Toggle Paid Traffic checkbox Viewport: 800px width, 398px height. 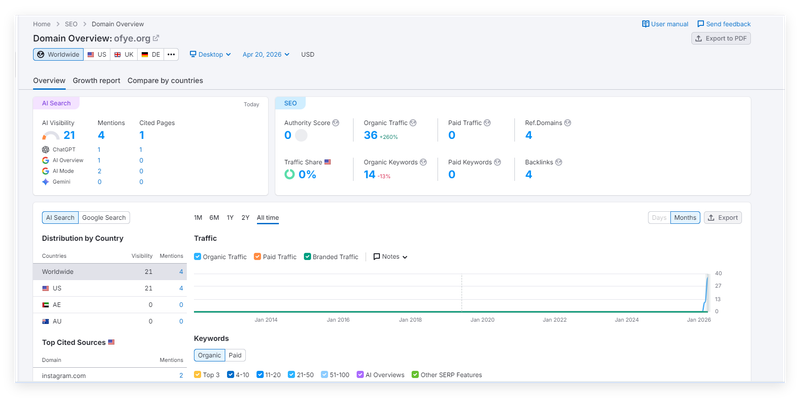(257, 257)
